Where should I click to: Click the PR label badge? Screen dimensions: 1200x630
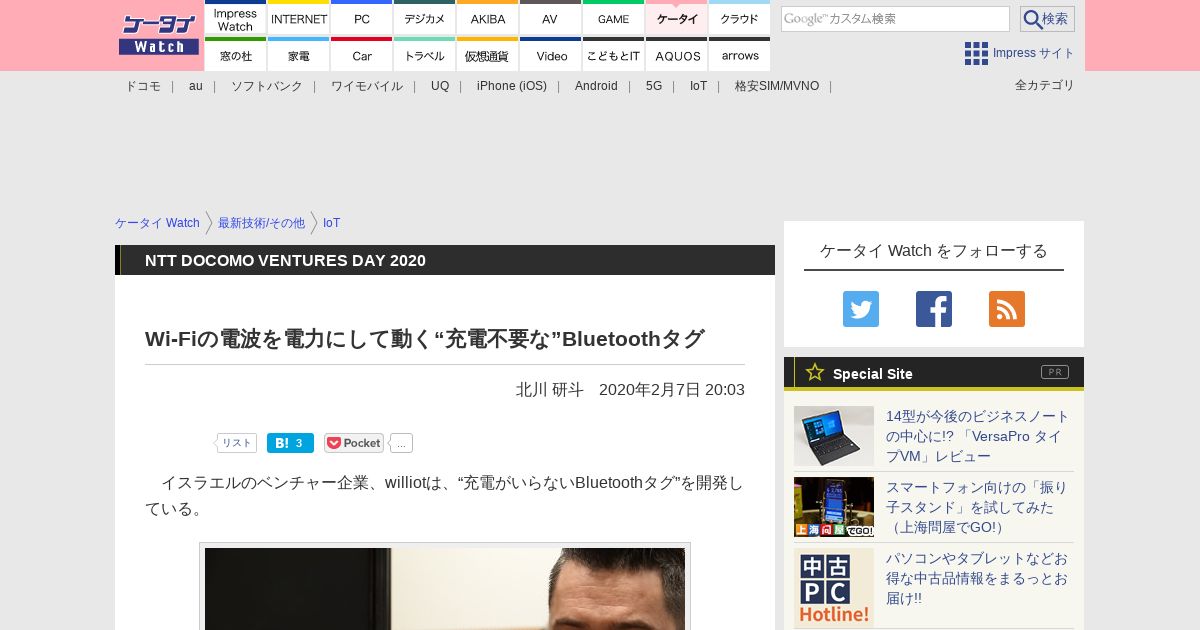(x=1055, y=372)
